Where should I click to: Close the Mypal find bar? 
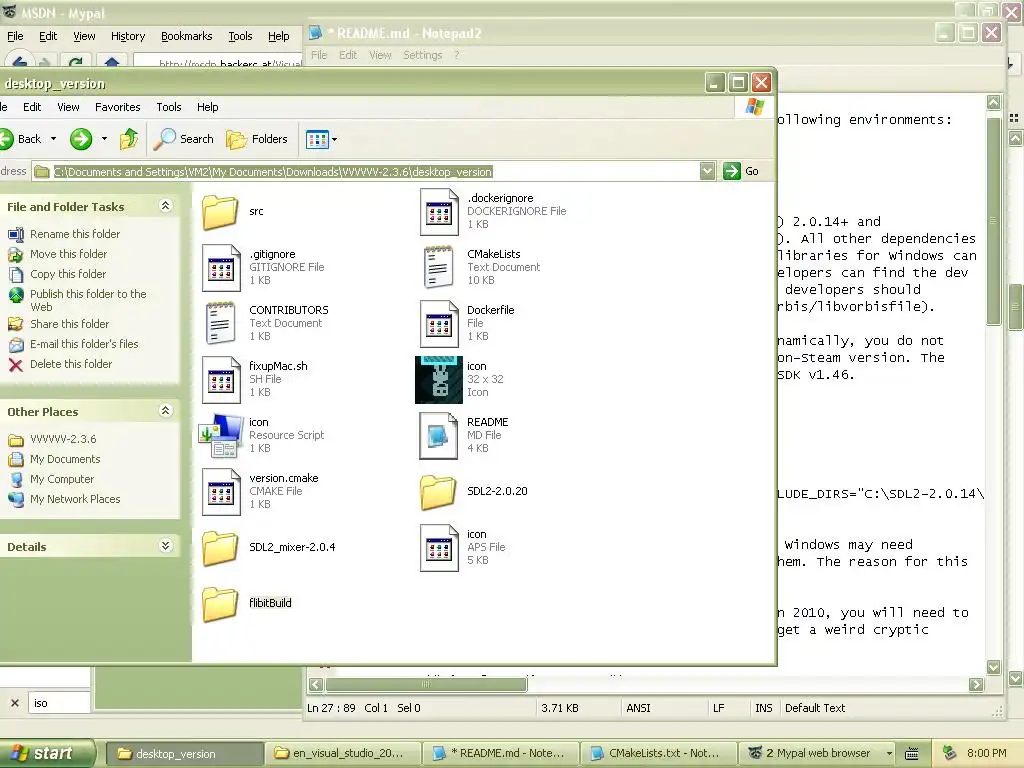point(14,703)
